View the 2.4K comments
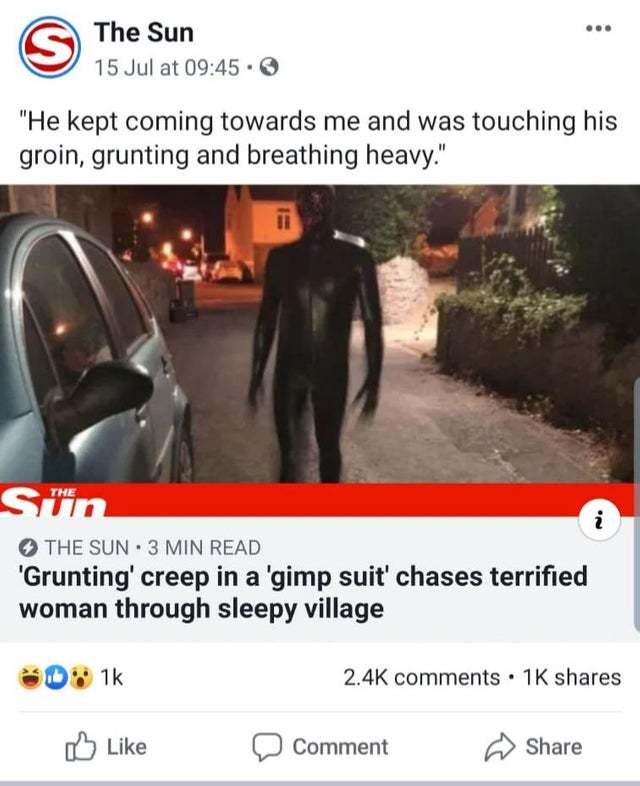 pyautogui.click(x=421, y=677)
